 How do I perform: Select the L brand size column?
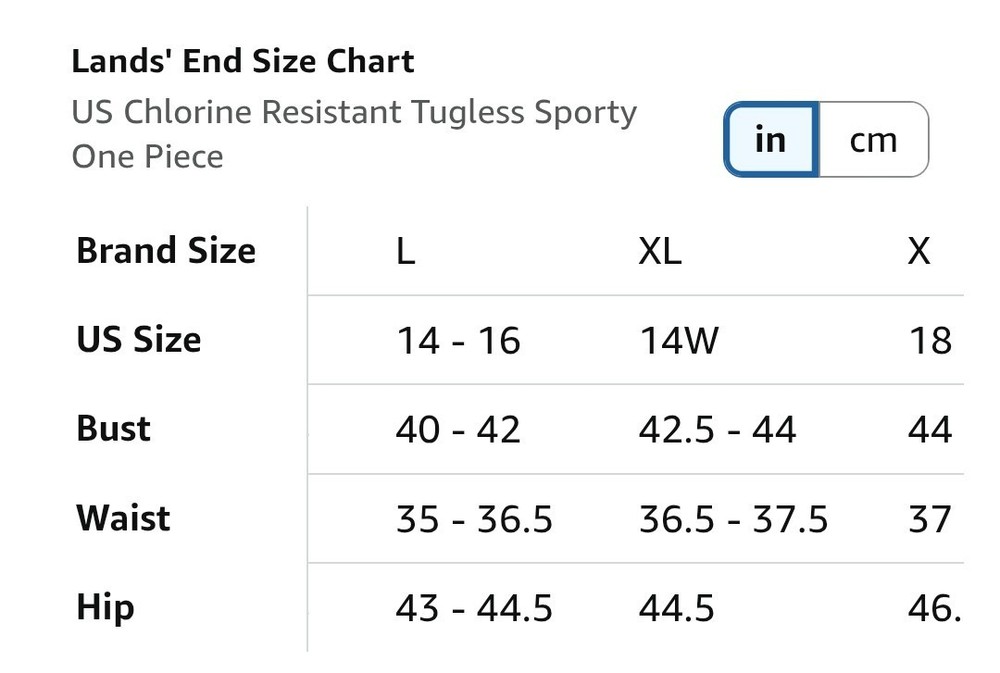pos(406,251)
